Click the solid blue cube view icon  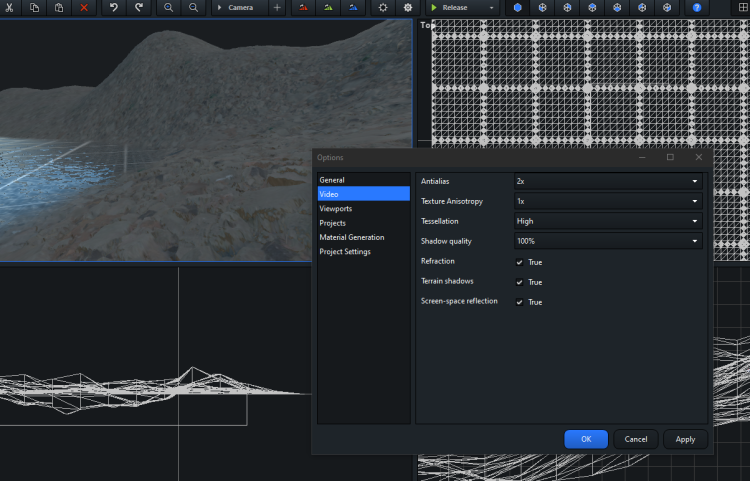518,7
